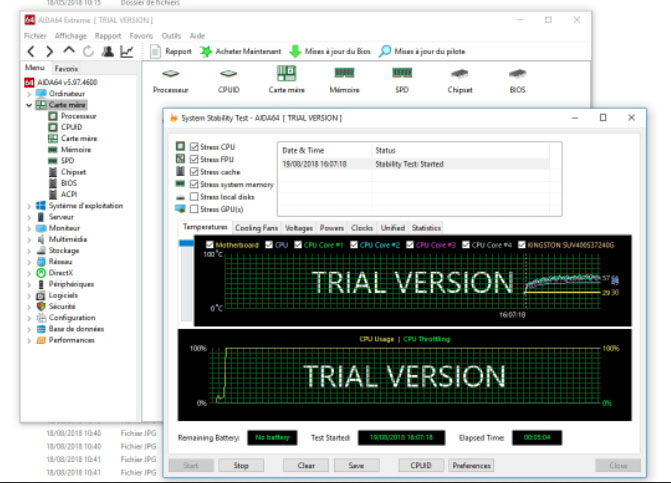Toggle CPU Core #1 graph checkbox
This screenshot has height=483, width=671.
pos(297,245)
